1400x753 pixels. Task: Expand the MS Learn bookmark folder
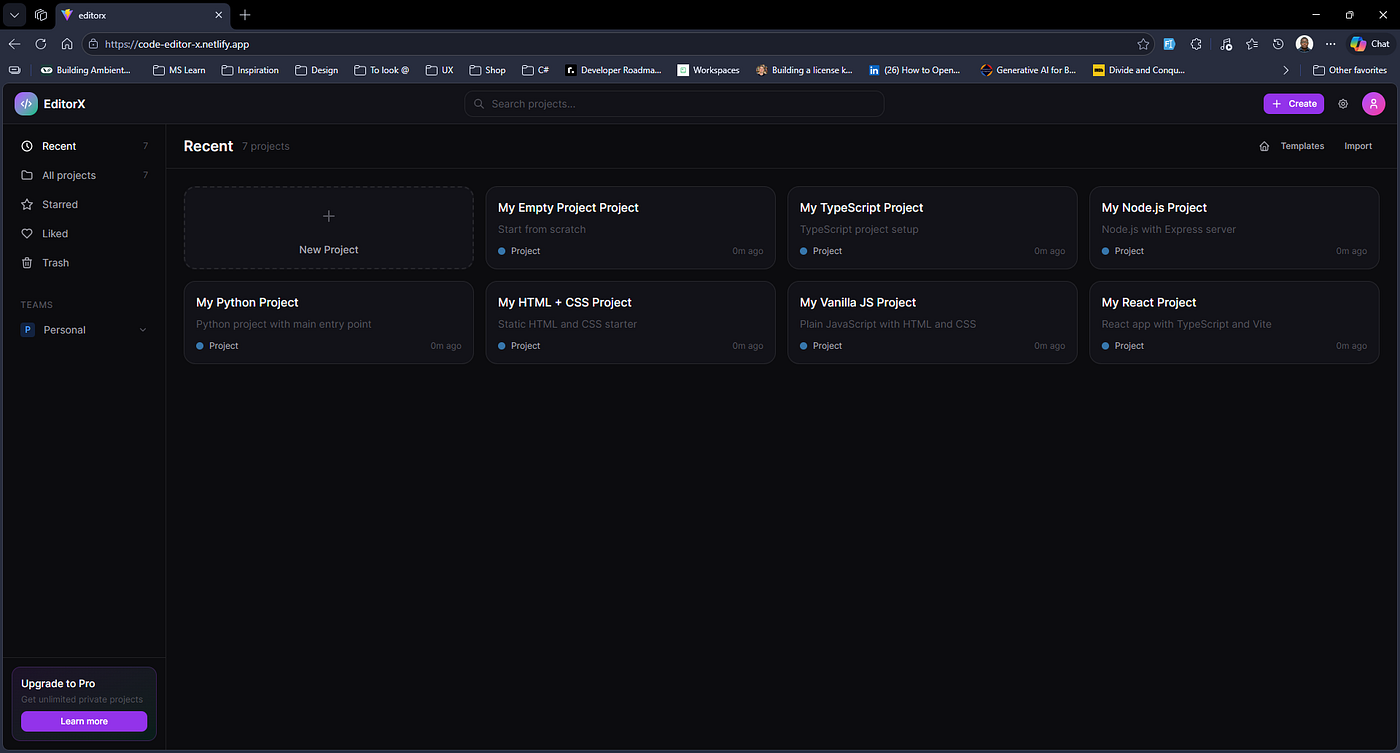[179, 70]
